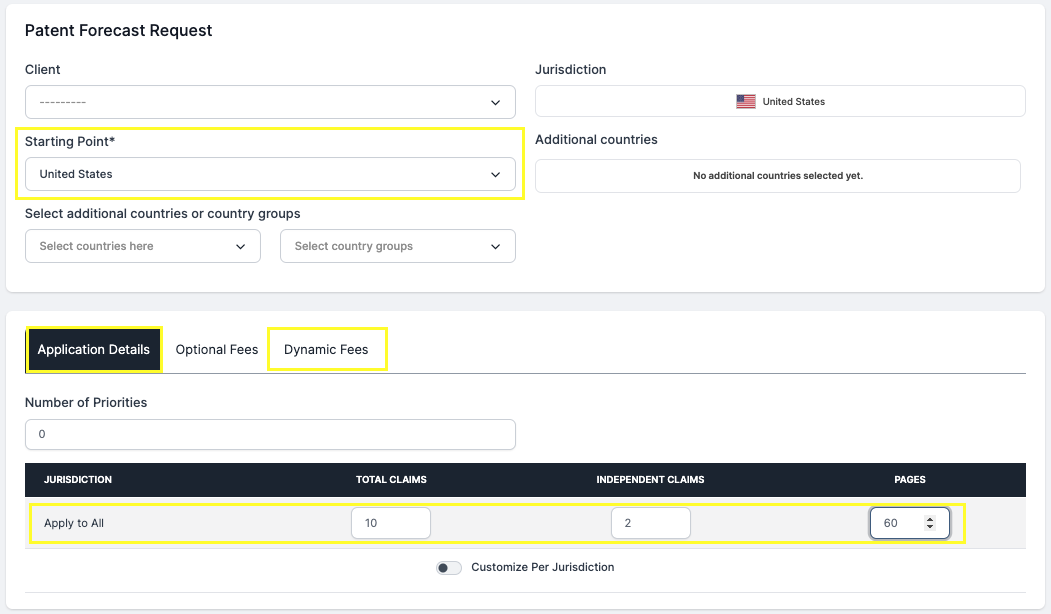Image resolution: width=1051 pixels, height=614 pixels.
Task: Click the Select countries here chevron
Action: (x=240, y=246)
